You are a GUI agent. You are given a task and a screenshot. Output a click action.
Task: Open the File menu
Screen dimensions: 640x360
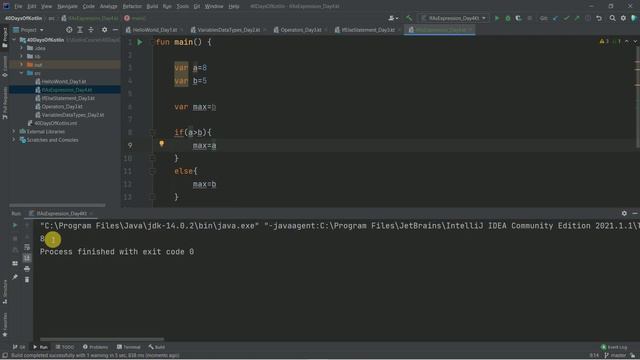click(18, 6)
